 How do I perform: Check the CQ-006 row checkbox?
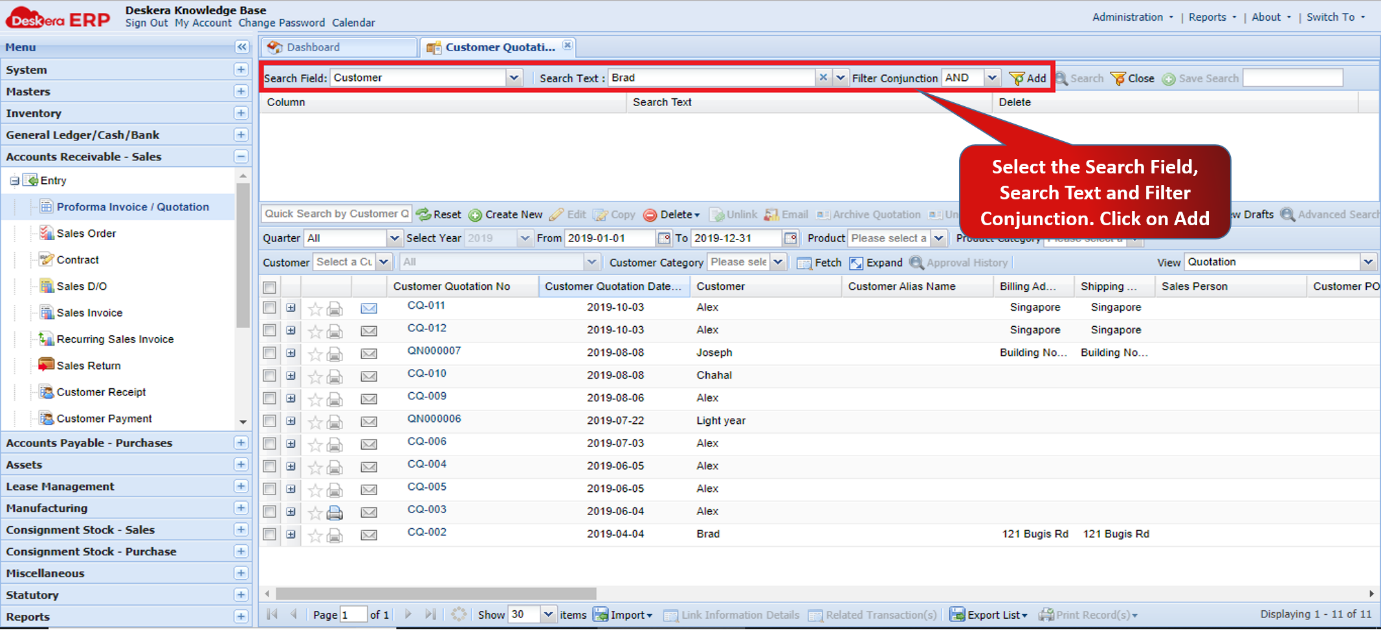[269, 444]
